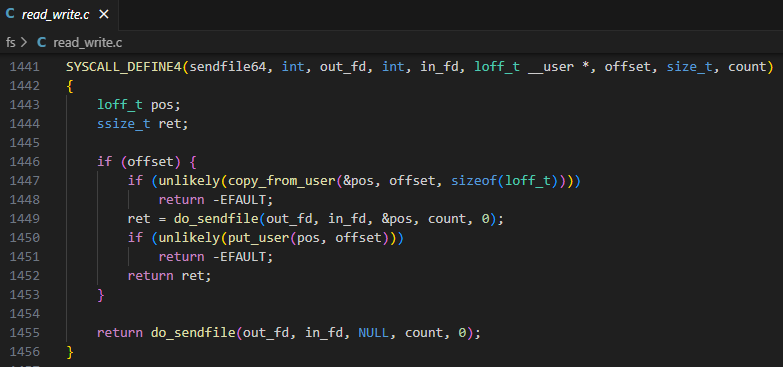The height and width of the screenshot is (367, 783).
Task: Click the put_user function call
Action: [x=258, y=238]
